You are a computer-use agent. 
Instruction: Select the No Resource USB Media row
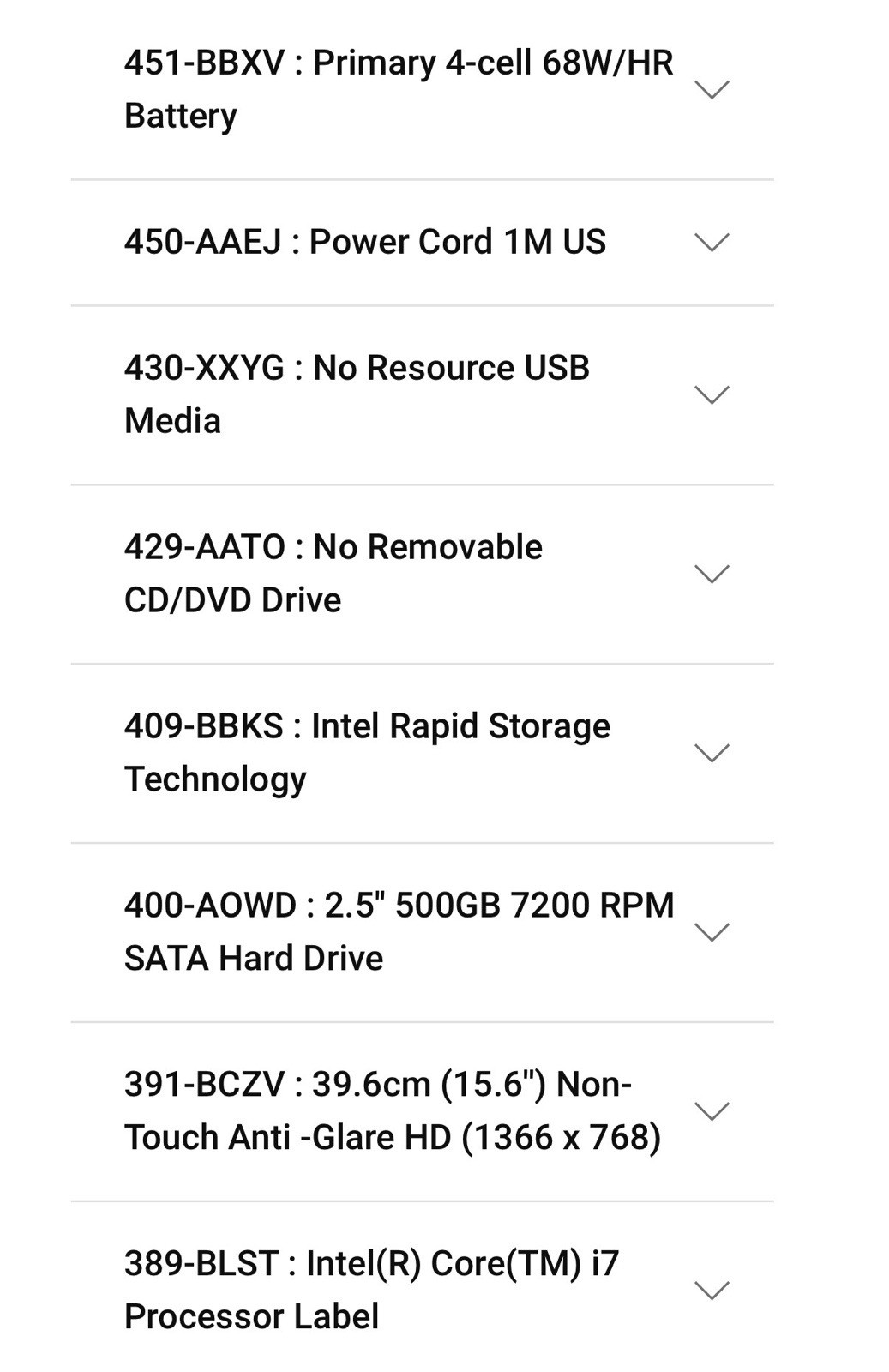click(422, 395)
